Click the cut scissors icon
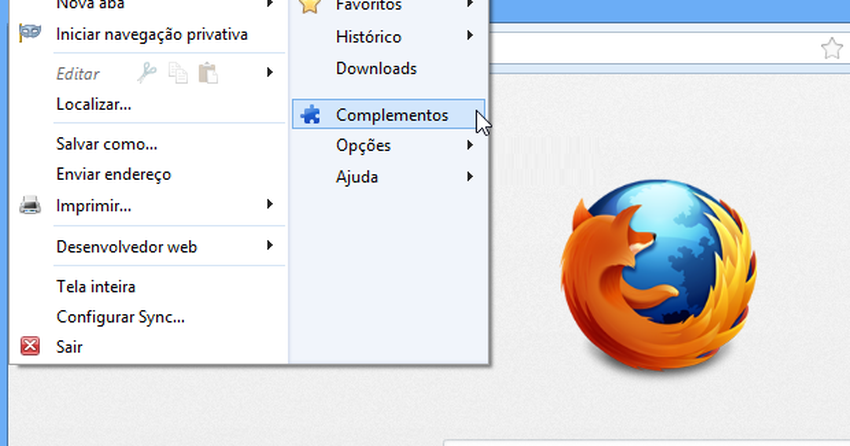This screenshot has height=446, width=850. tap(146, 73)
